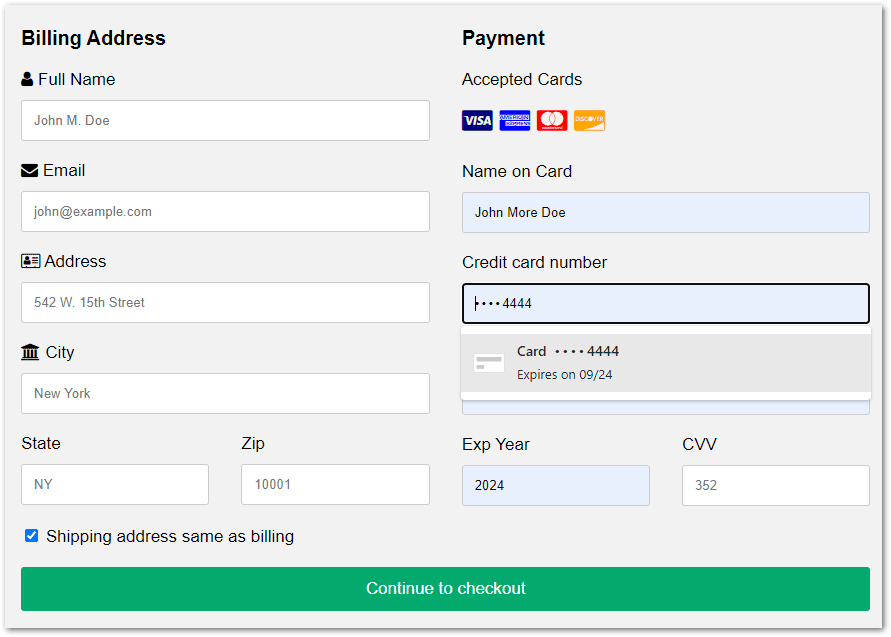Screen dimensions: 891x637
Task: Select the saved card ending 4444 suggestion
Action: pyautogui.click(x=665, y=363)
